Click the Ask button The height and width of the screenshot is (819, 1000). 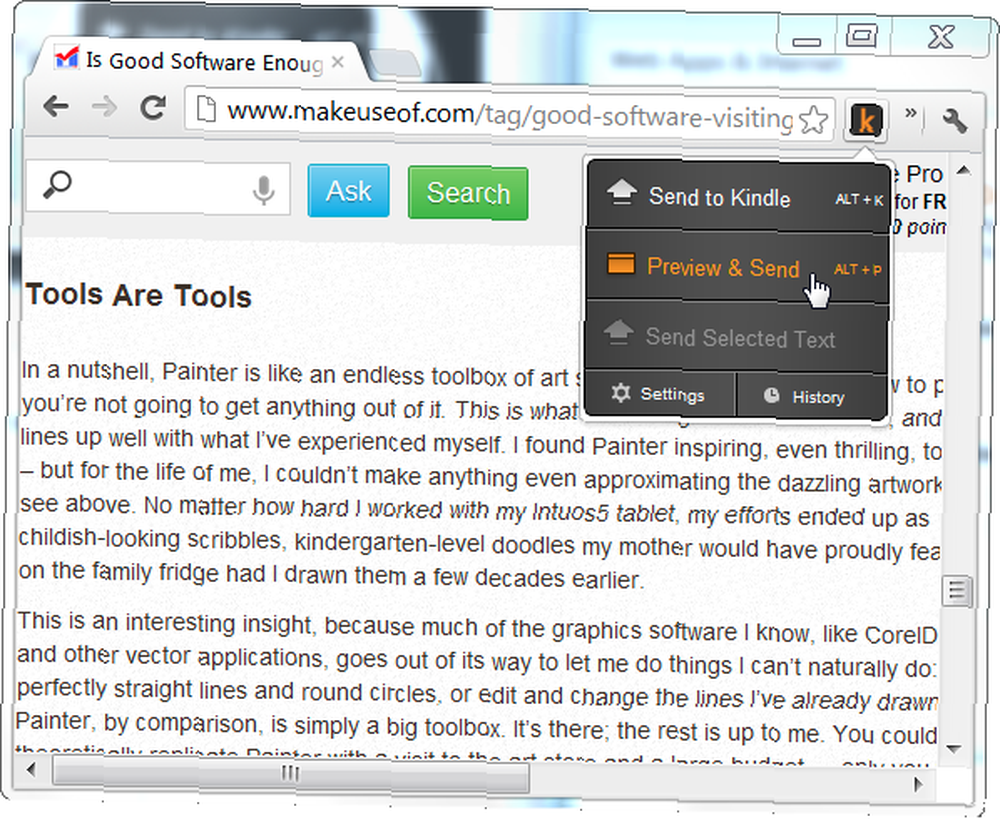(x=348, y=191)
